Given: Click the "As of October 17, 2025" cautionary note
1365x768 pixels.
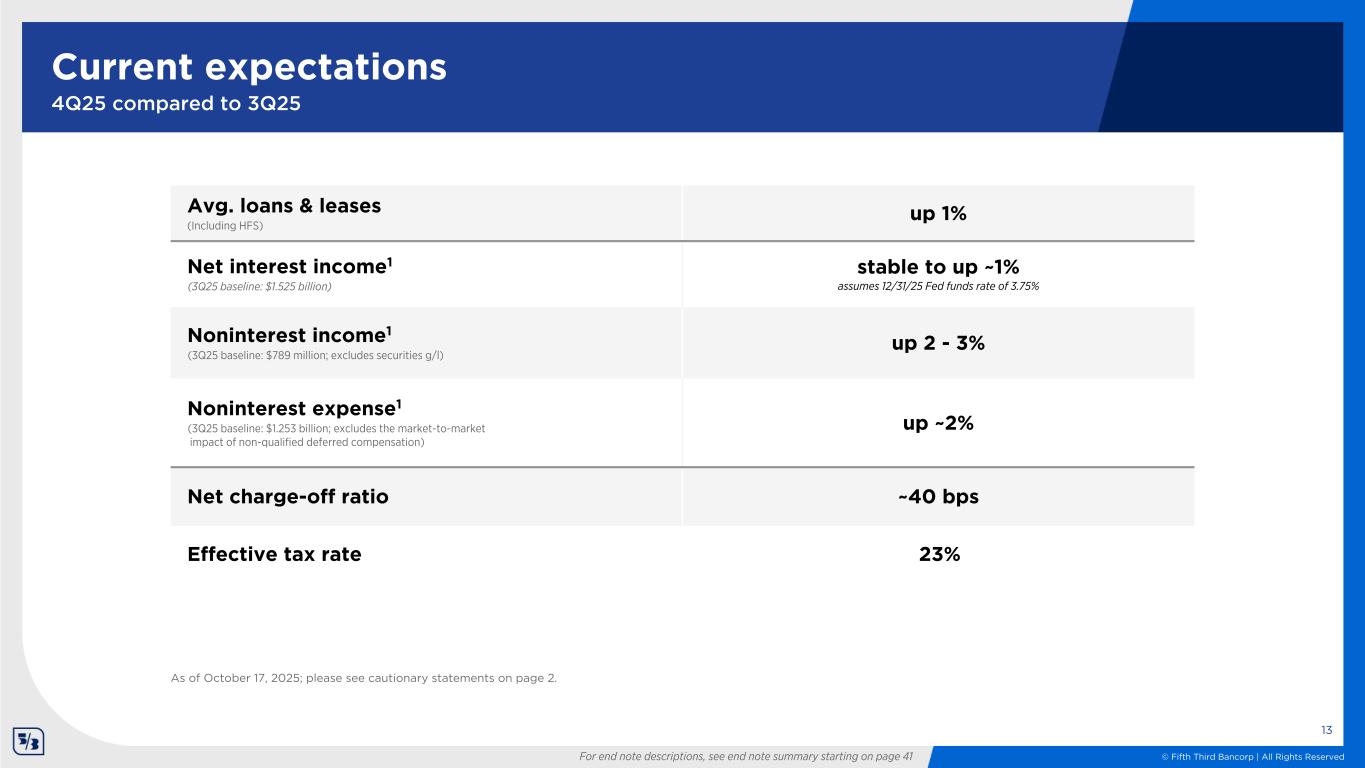Looking at the screenshot, I should 364,678.
